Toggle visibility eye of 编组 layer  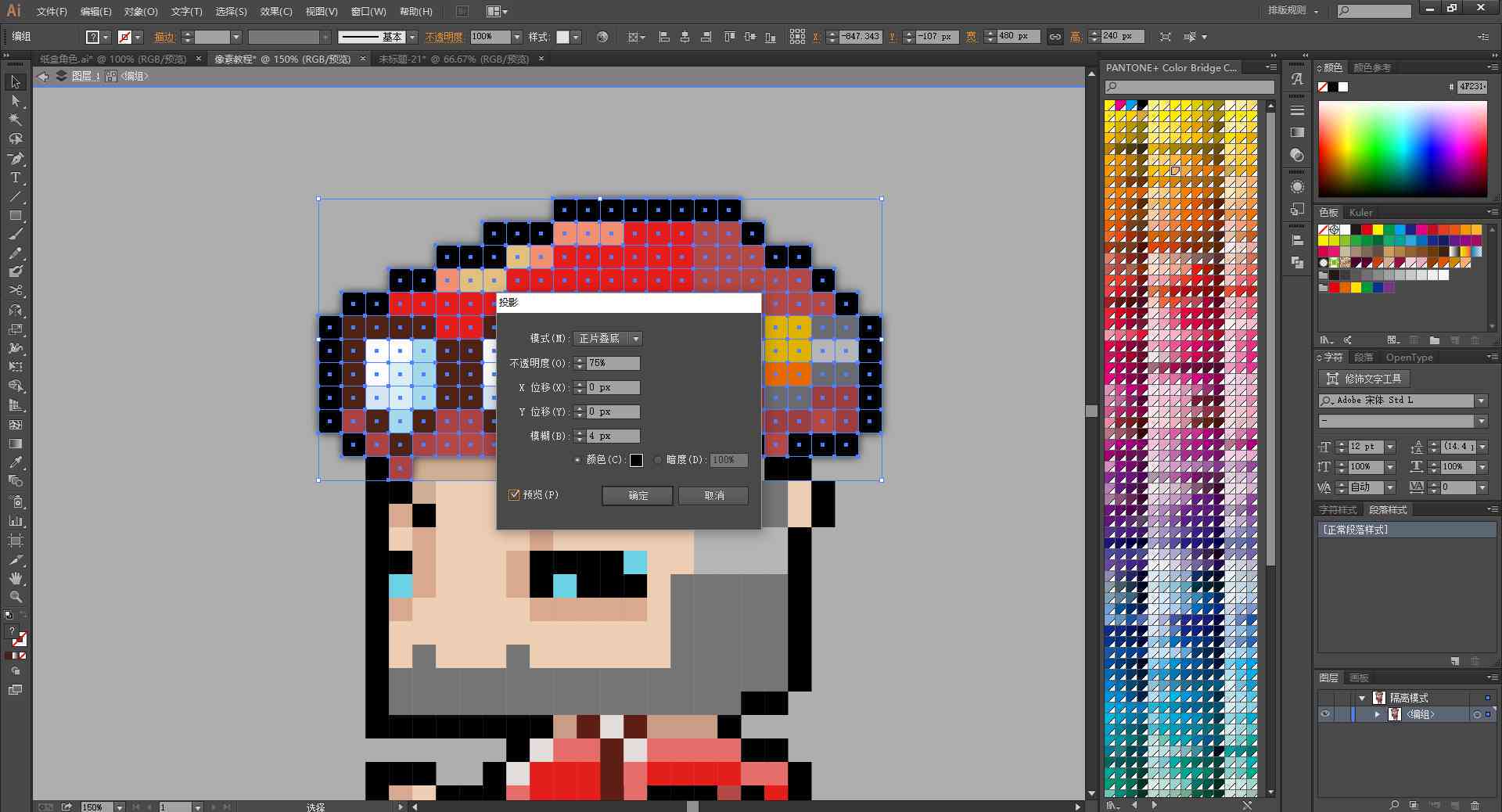click(1325, 714)
